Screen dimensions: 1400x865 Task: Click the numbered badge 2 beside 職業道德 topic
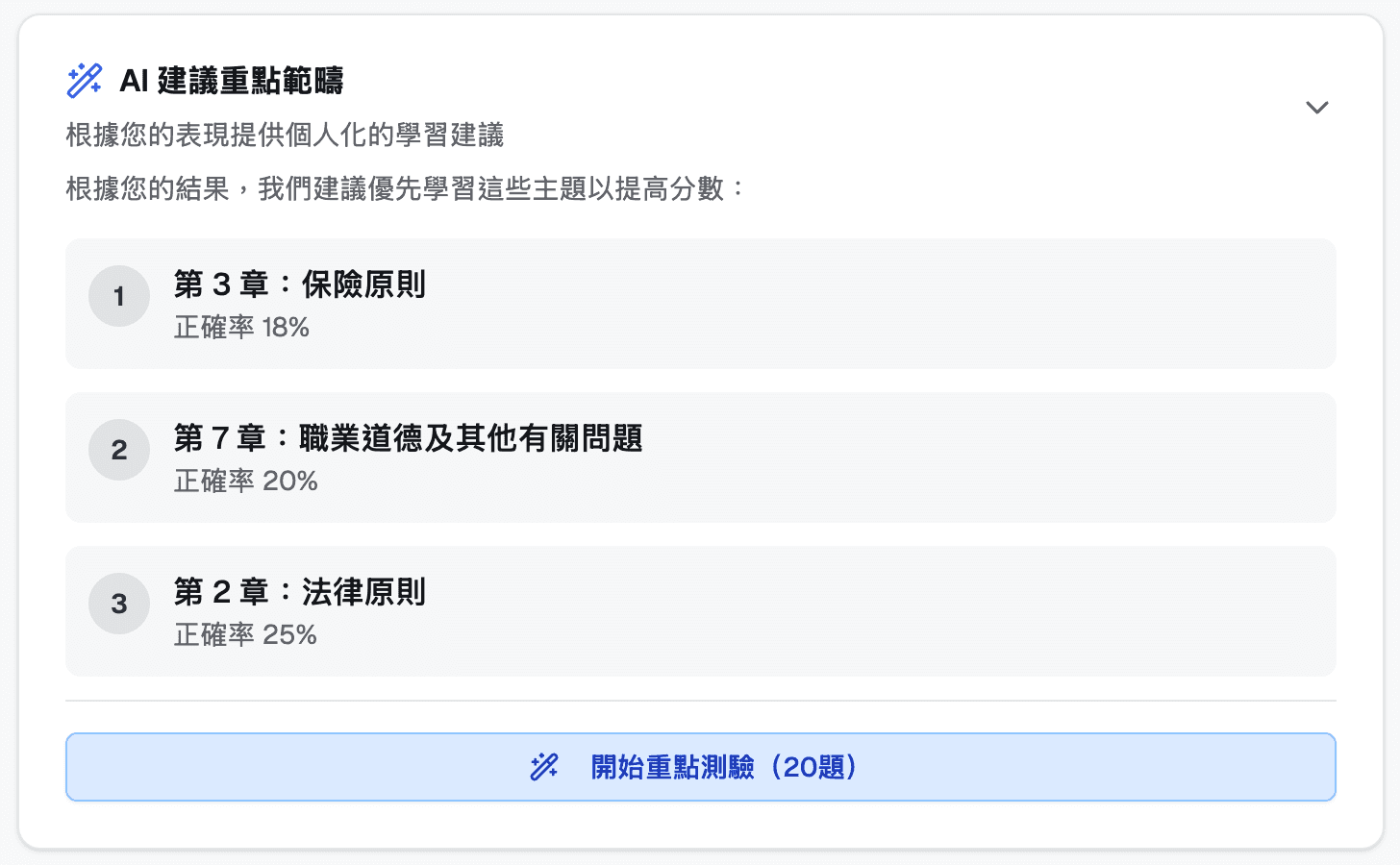click(x=118, y=449)
